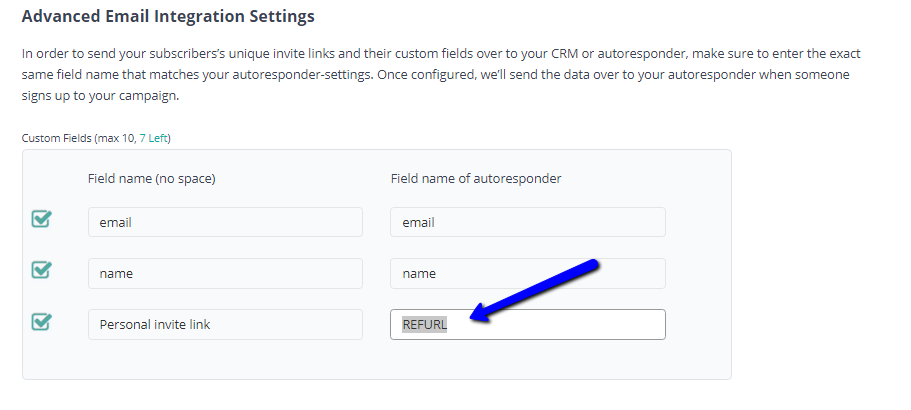
Task: Focus the name autoresponder field input
Action: point(527,273)
